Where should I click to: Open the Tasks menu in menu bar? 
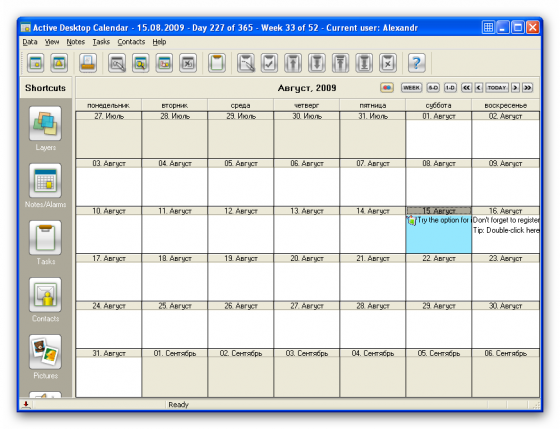click(x=101, y=42)
